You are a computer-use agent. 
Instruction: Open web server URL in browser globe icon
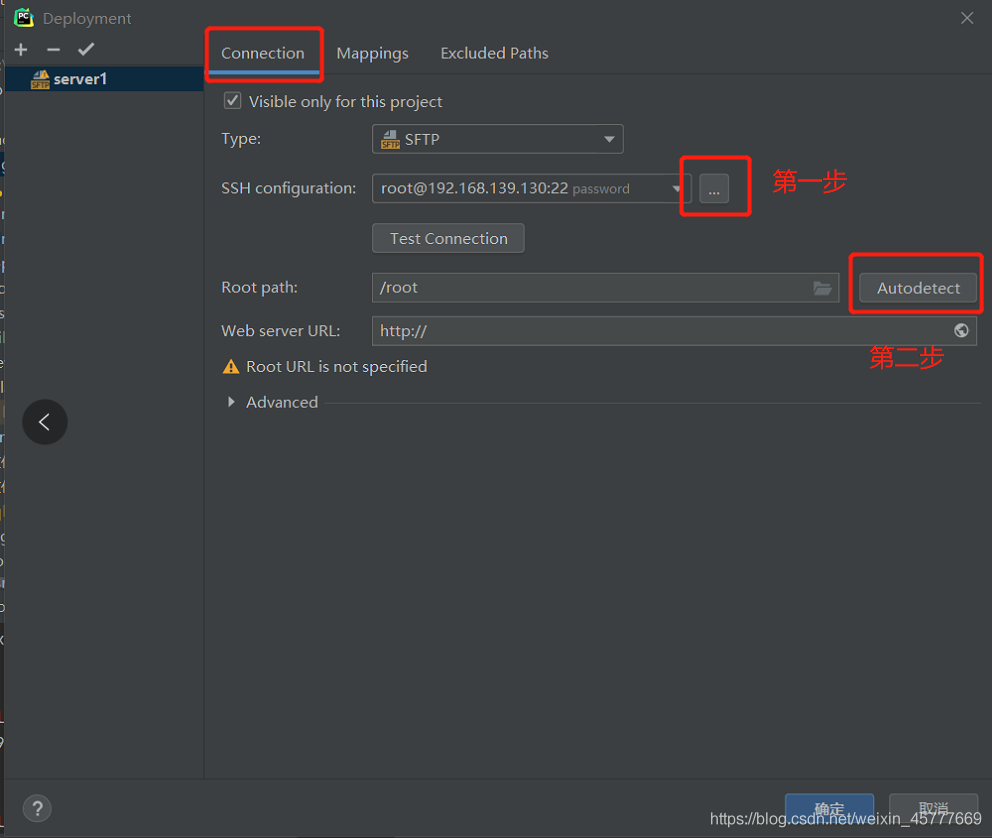[x=961, y=331]
